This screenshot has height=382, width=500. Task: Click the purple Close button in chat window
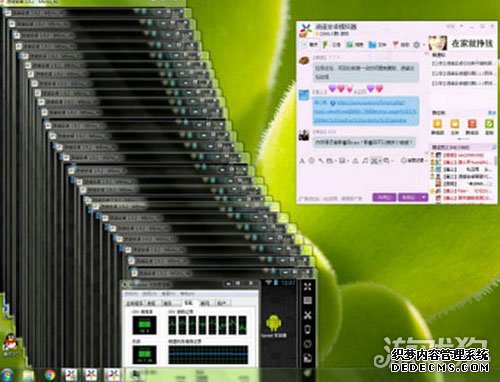coord(384,197)
